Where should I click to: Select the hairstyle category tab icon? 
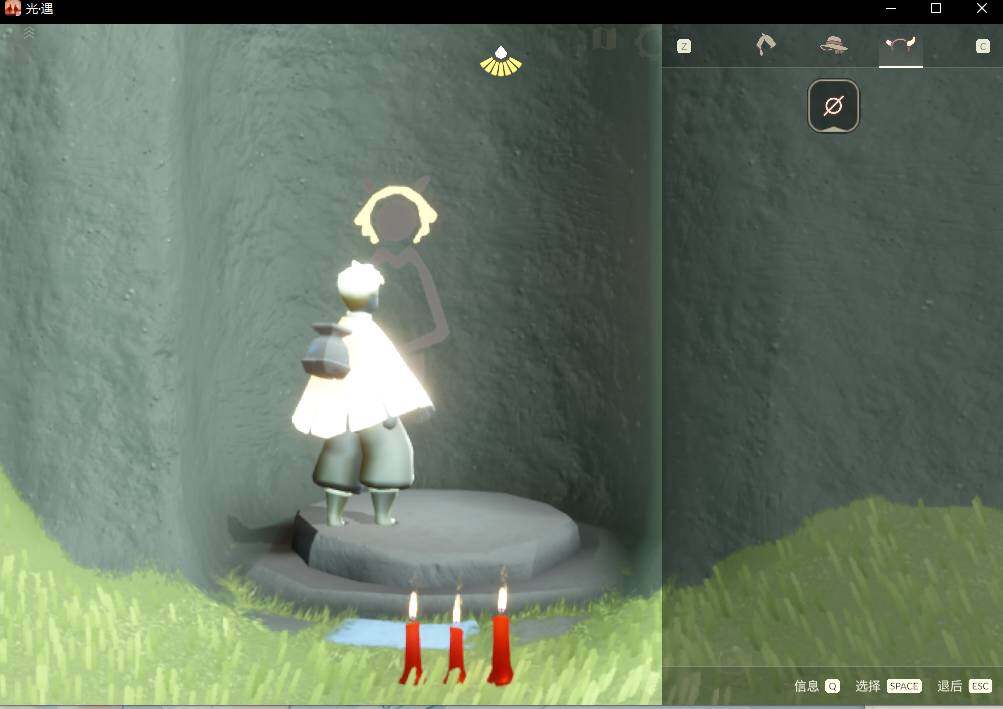pyautogui.click(x=765, y=45)
